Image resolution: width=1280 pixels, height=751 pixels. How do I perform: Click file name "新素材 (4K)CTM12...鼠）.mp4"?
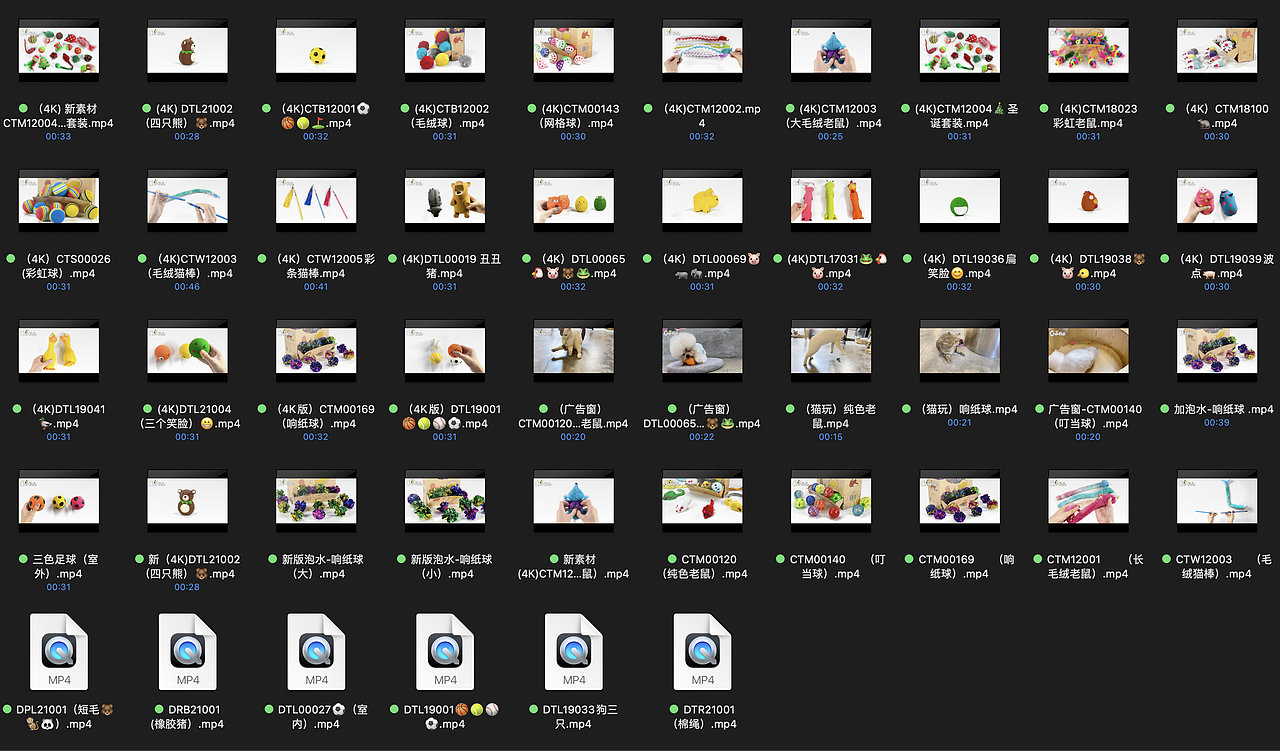(574, 566)
